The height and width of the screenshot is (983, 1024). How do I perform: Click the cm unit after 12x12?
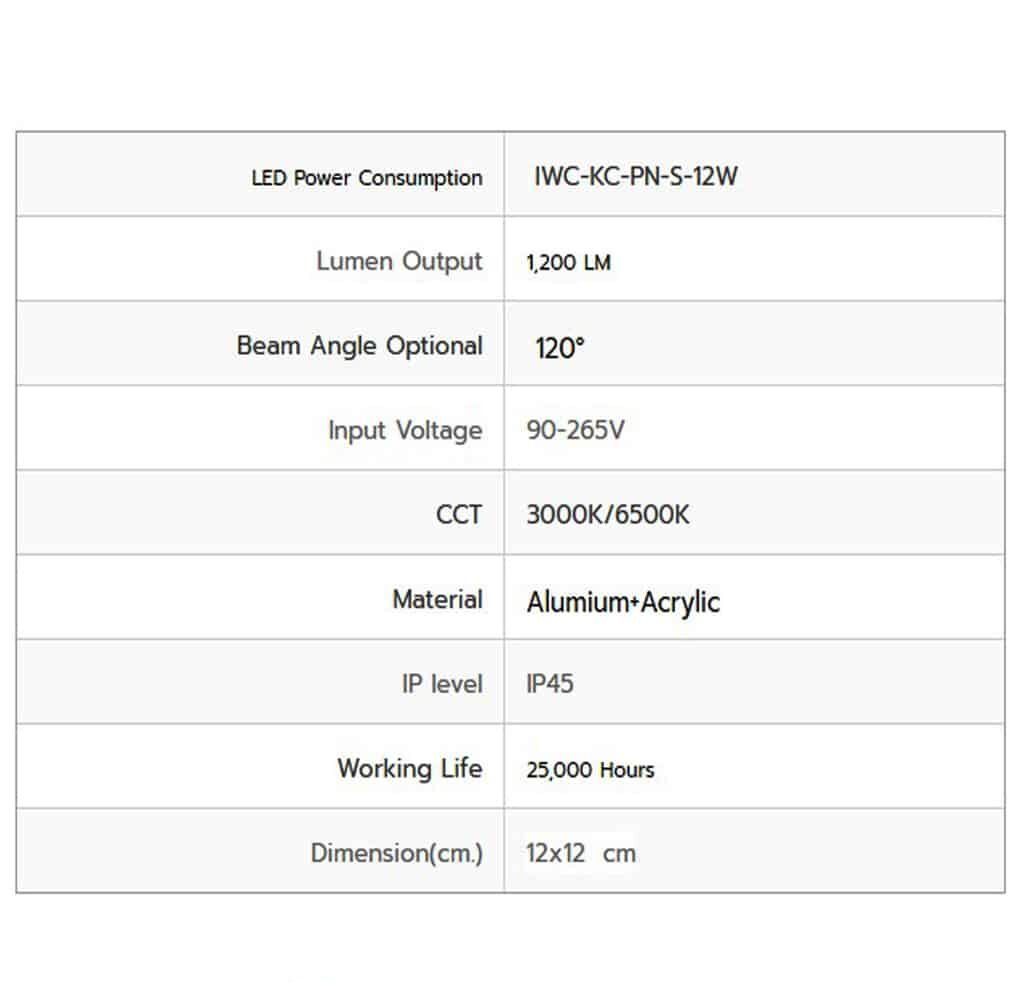[x=619, y=854]
